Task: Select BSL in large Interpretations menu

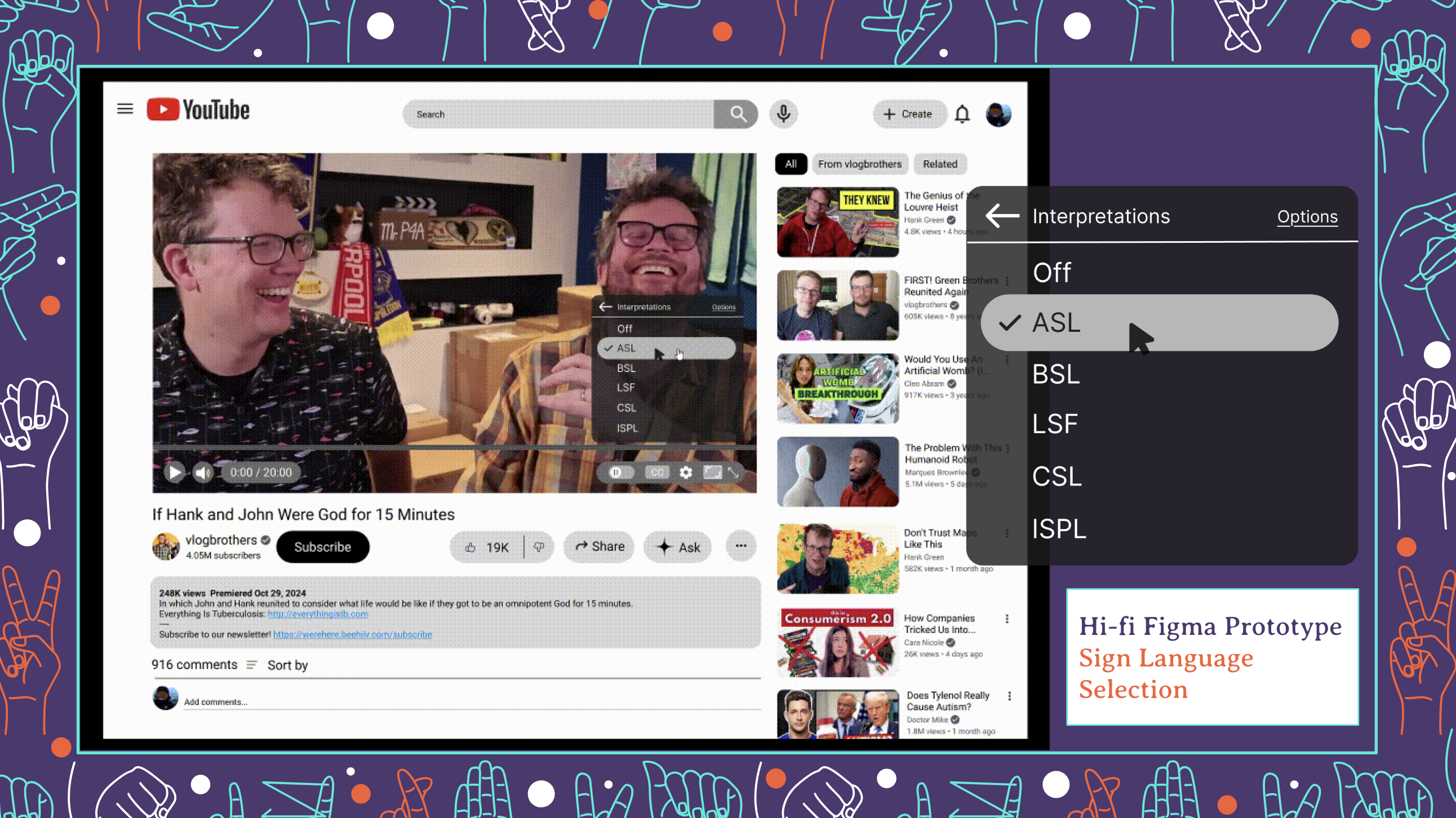Action: 1056,374
